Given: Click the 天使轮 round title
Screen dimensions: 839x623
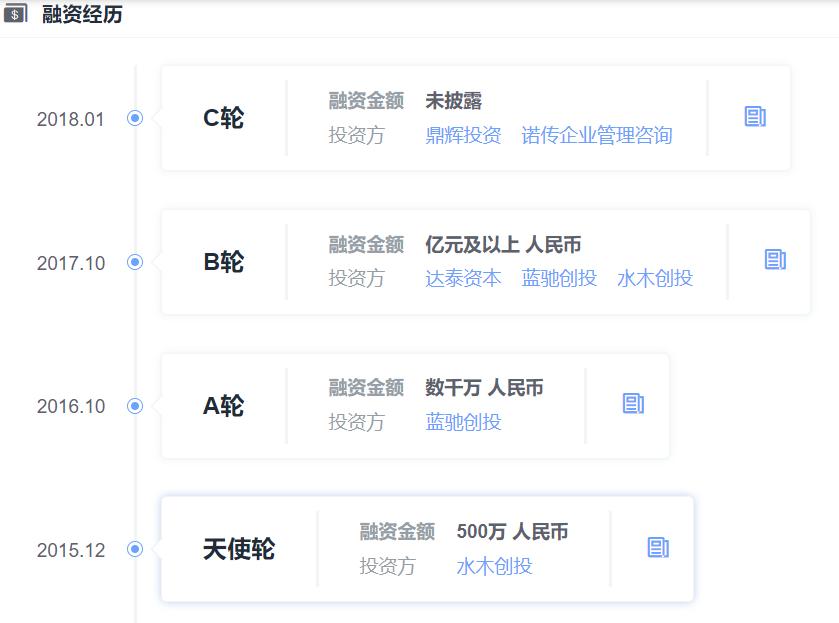Looking at the screenshot, I should (238, 549).
